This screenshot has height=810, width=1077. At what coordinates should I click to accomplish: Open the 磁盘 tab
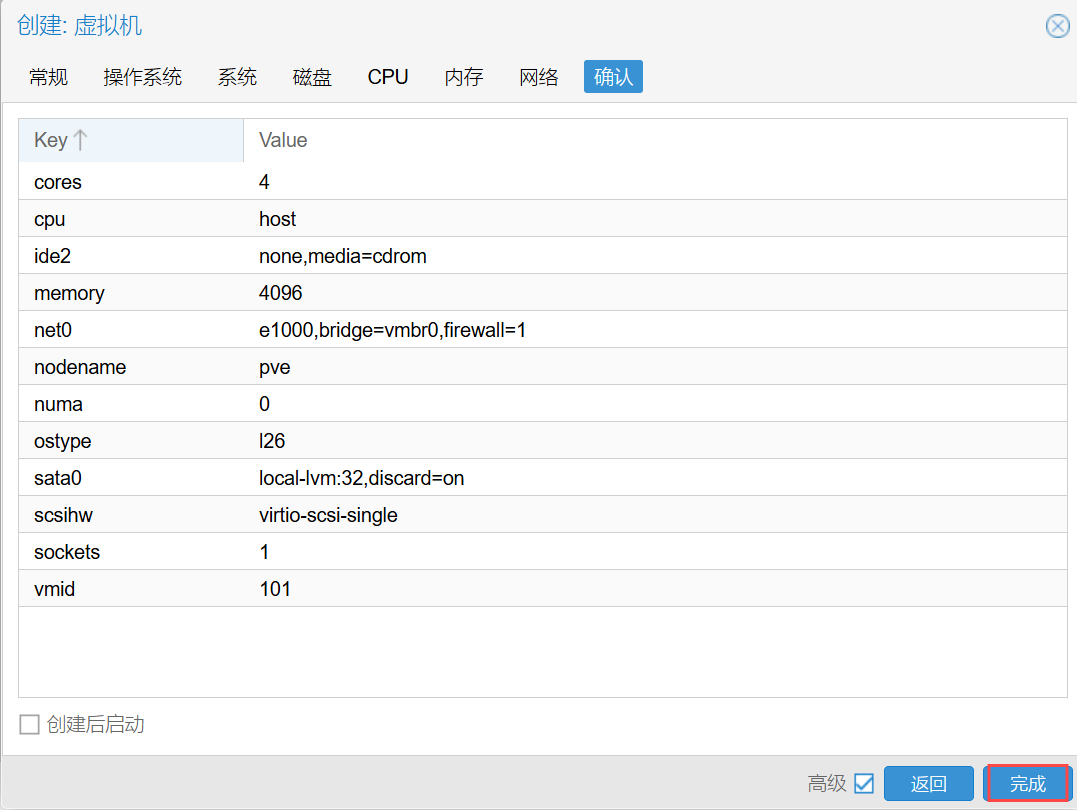click(312, 77)
